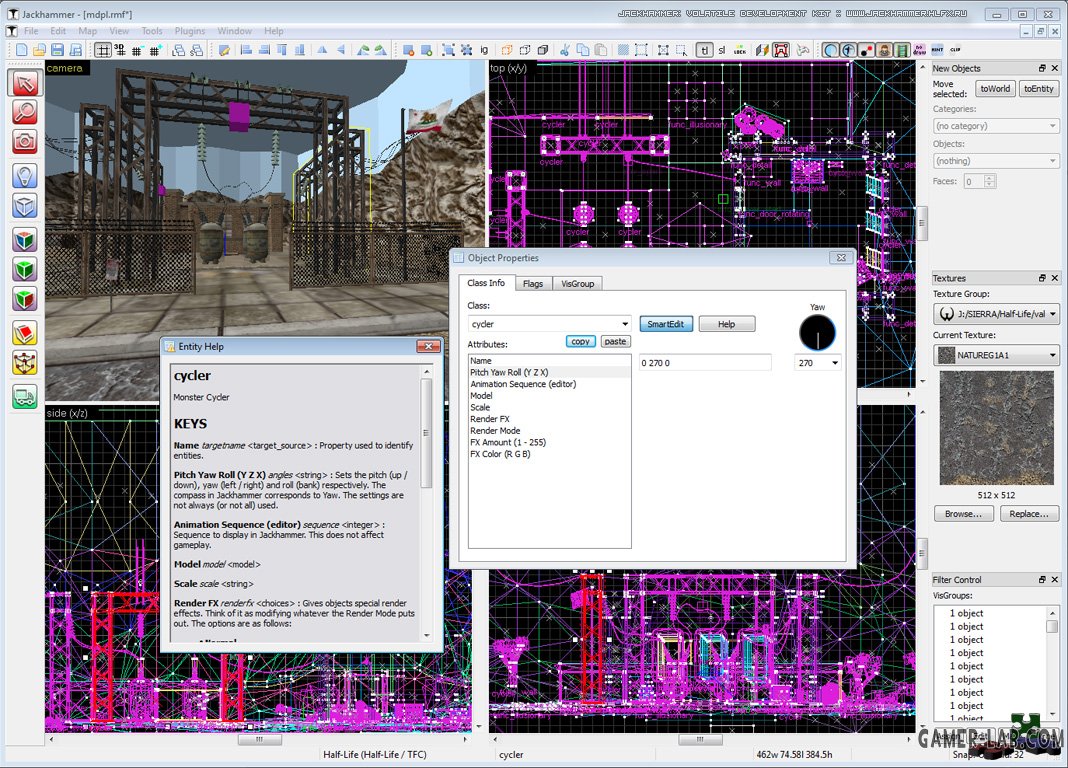Open the Current Texture NATUREG1A1 dropdown
The image size is (1068, 768).
click(x=996, y=355)
